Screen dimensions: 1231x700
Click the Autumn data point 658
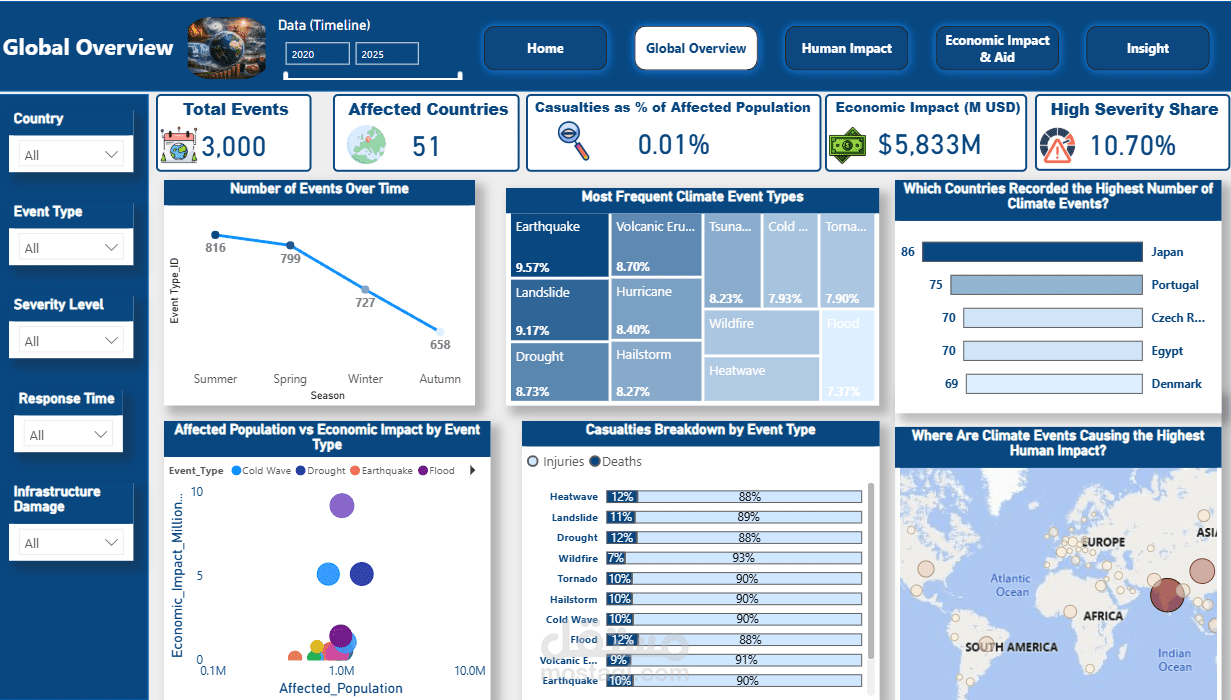point(440,331)
